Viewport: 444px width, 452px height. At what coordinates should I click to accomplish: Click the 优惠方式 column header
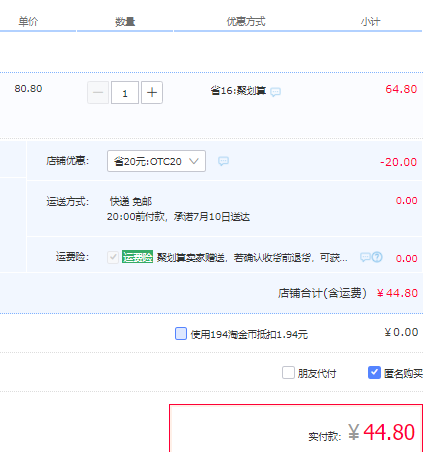246,22
